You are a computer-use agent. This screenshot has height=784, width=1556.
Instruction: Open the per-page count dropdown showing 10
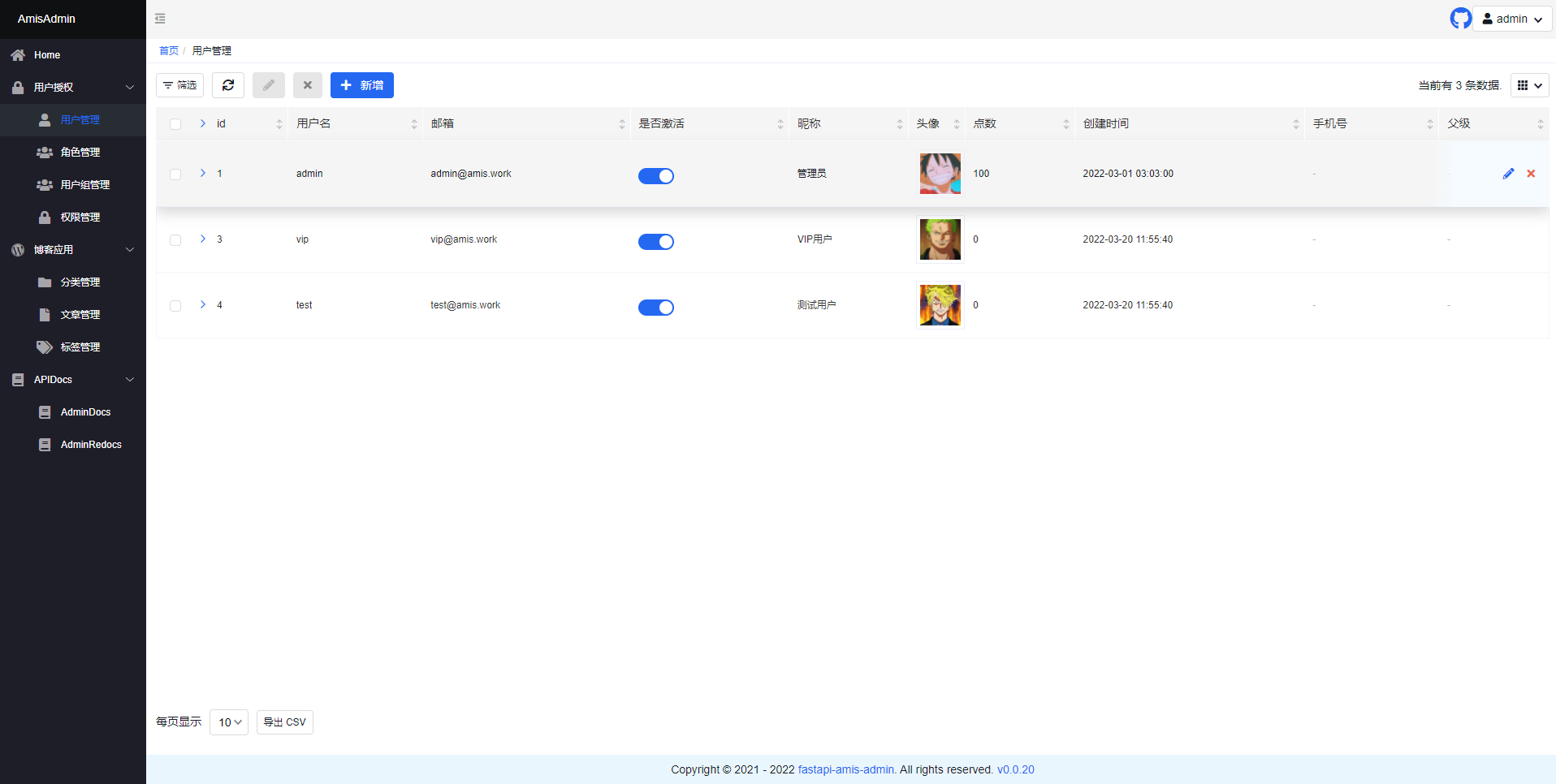pyautogui.click(x=229, y=722)
